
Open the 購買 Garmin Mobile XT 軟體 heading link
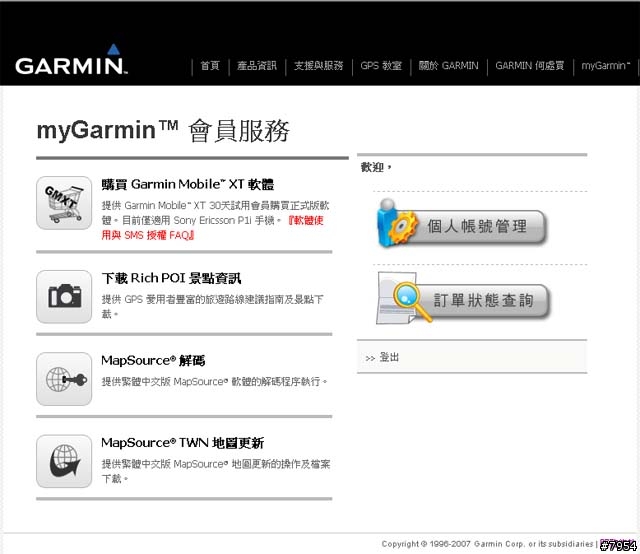[x=188, y=184]
